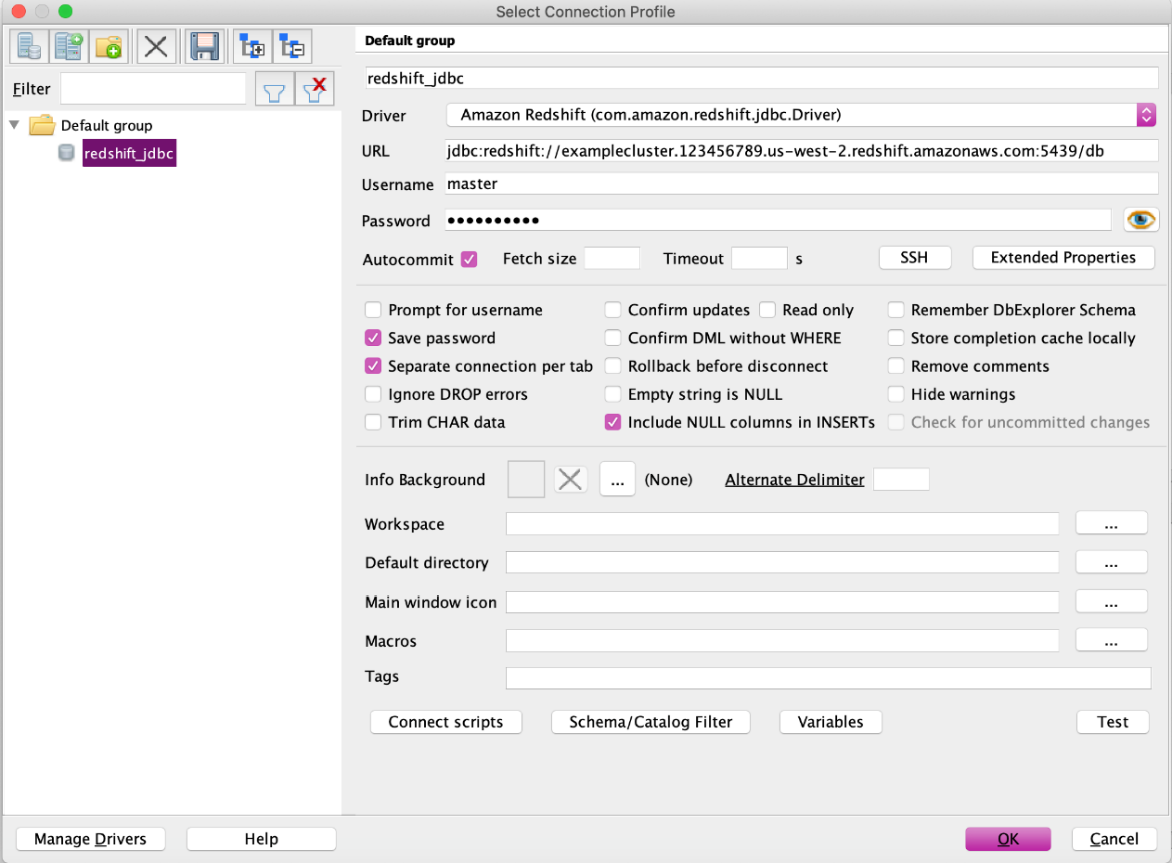Expand all profile groups
The height and width of the screenshot is (863, 1172).
(251, 46)
